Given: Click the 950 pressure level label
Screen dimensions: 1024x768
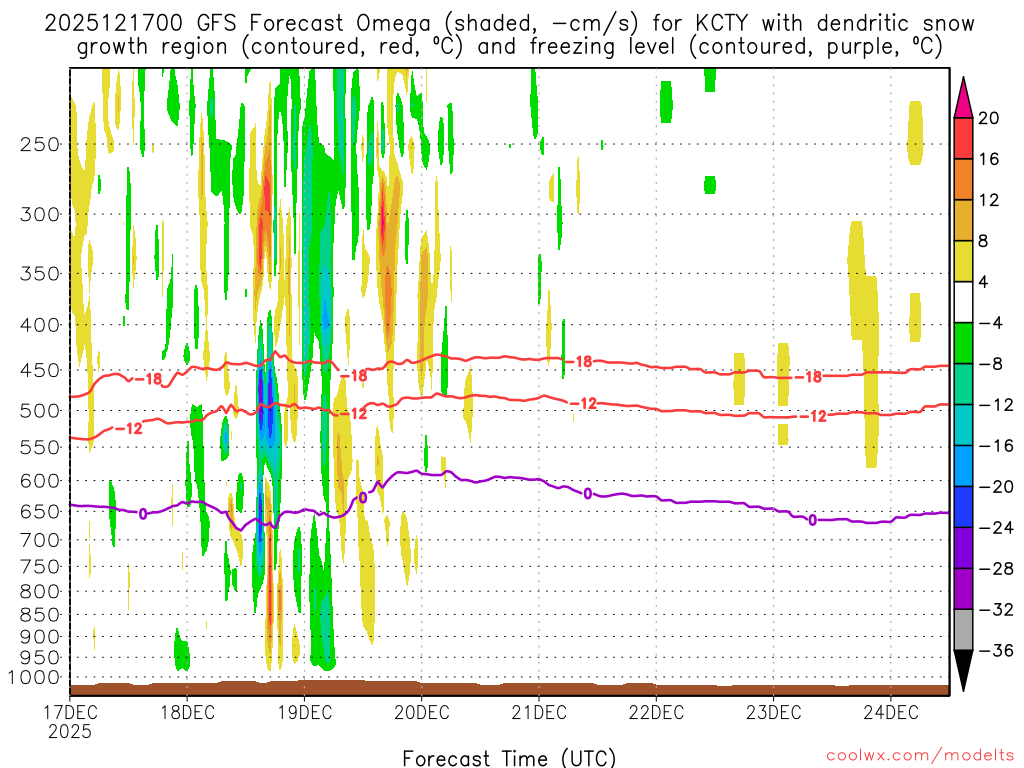Looking at the screenshot, I should coord(40,658).
